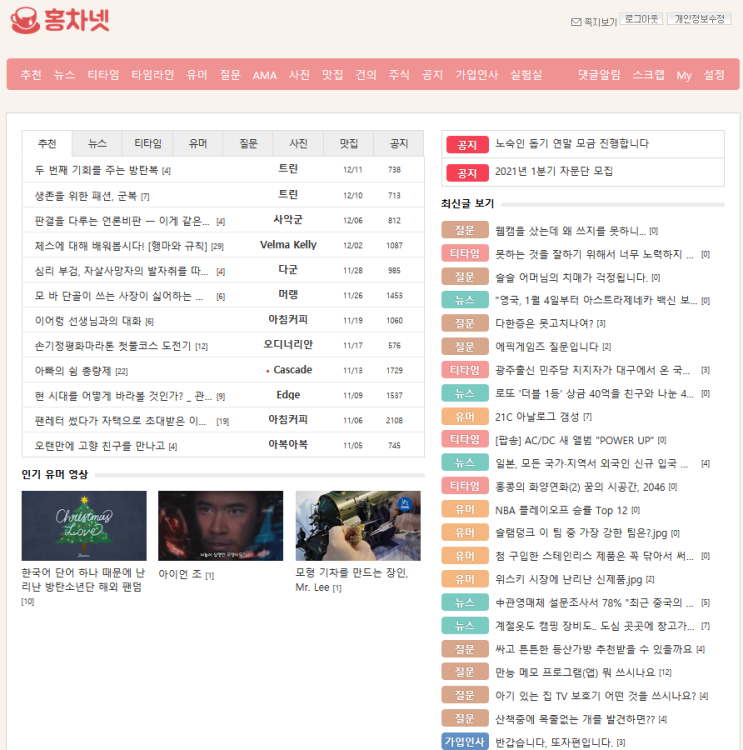Open the model train craftsman video thumbnail
743x750 pixels.
(358, 526)
